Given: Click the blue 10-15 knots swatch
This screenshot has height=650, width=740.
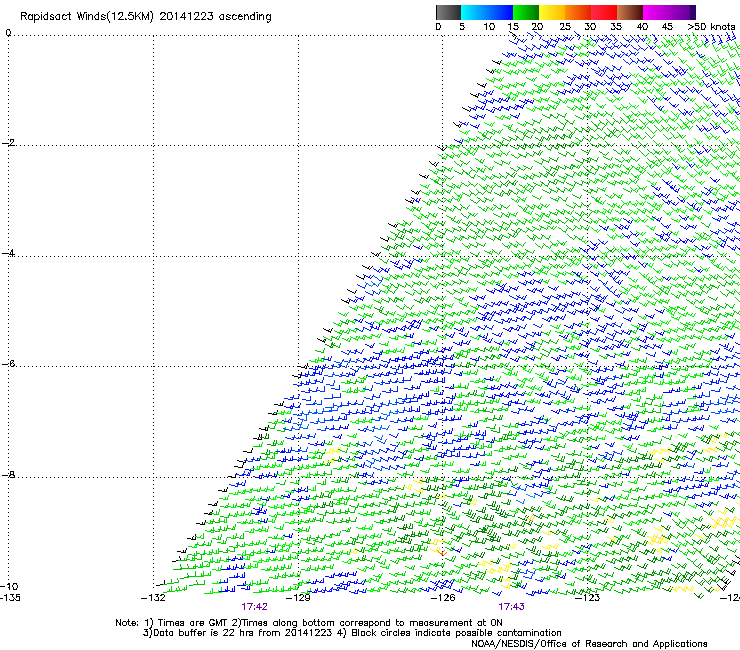Looking at the screenshot, I should coord(500,12).
